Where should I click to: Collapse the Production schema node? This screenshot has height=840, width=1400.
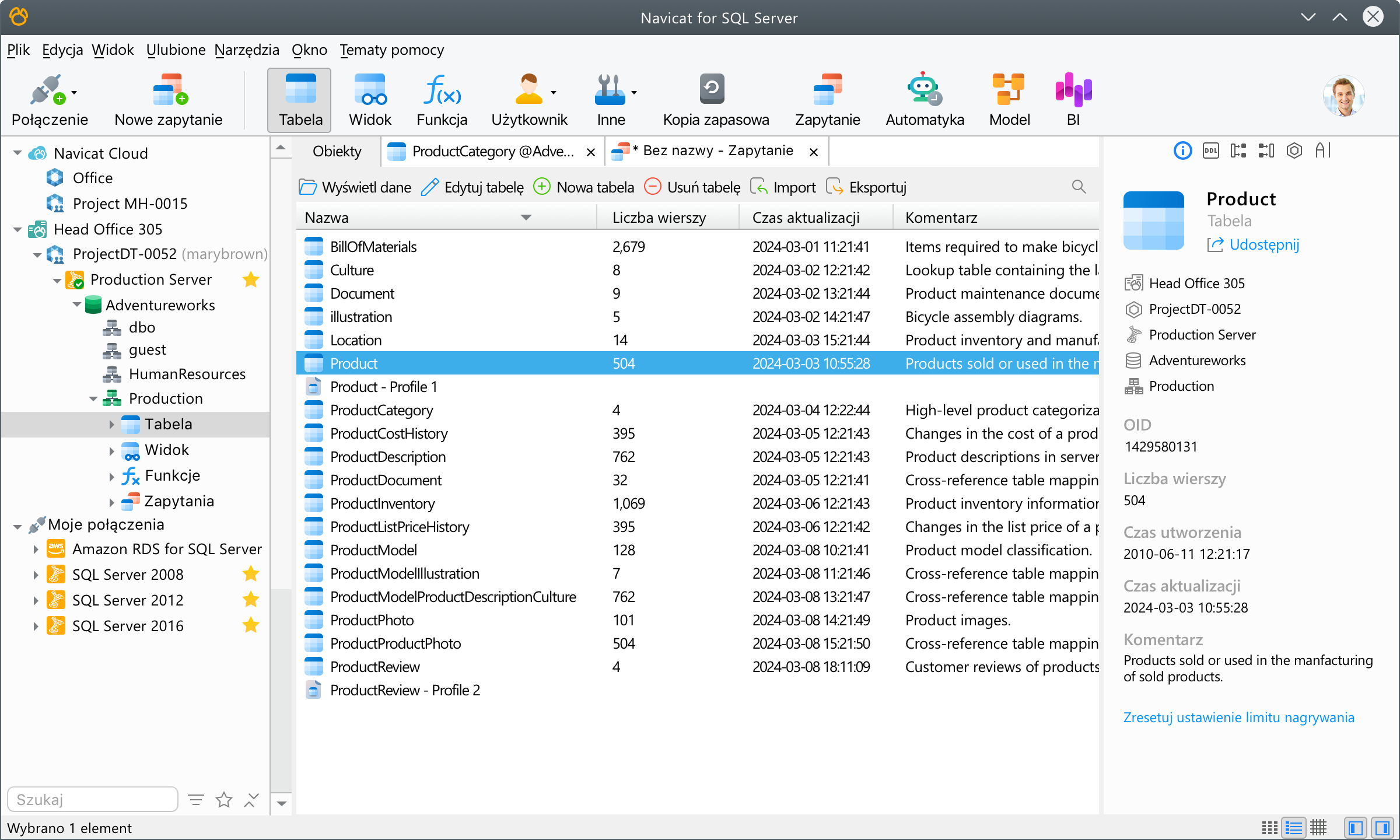[x=93, y=399]
